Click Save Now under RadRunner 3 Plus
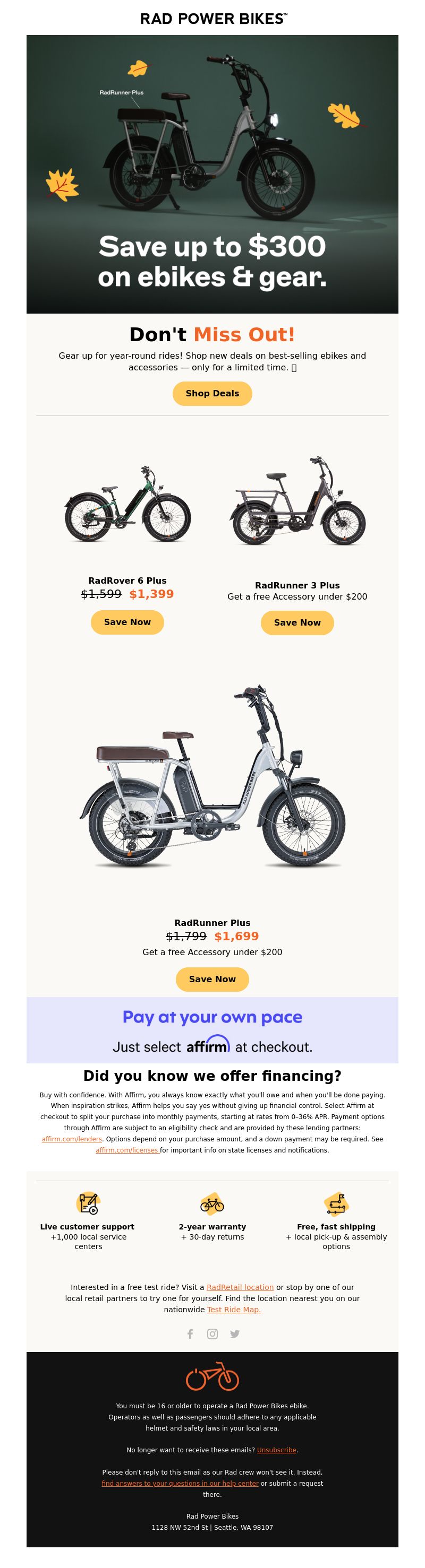This screenshot has height=1568, width=425. (x=297, y=623)
